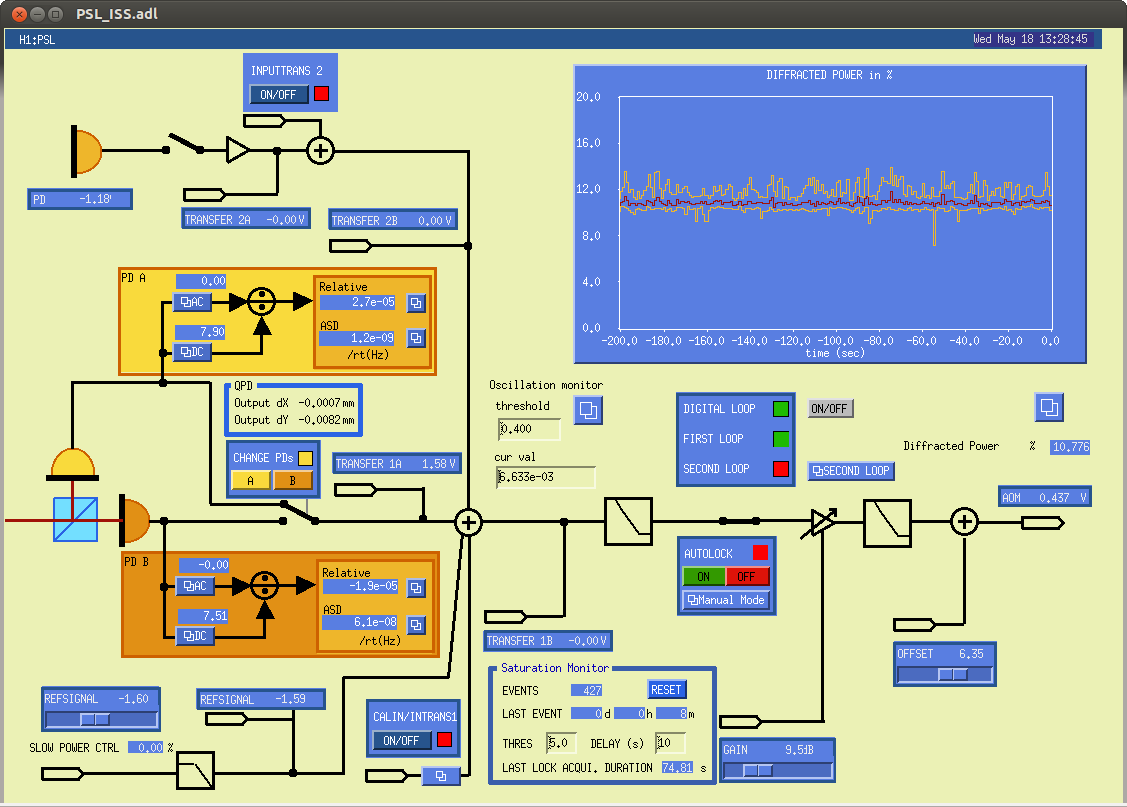1127x807 pixels.
Task: Click the TRANSFER 1A value 1.58 V
Action: 439,464
